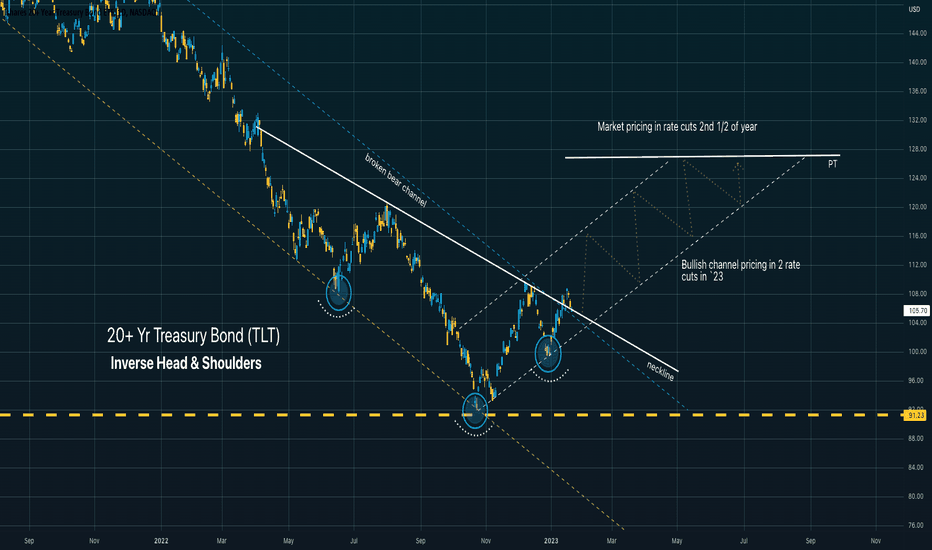Click the yellow 91.23 price label

(915, 415)
